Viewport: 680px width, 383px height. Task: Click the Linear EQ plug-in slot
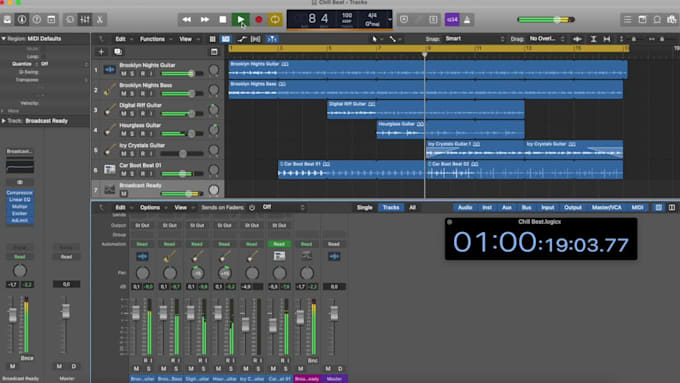tap(20, 200)
